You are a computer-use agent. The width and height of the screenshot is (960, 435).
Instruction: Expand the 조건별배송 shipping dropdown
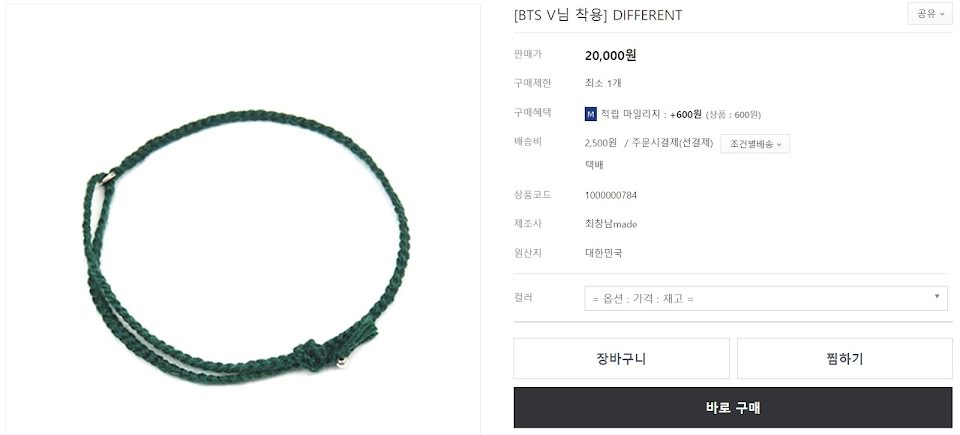point(755,144)
